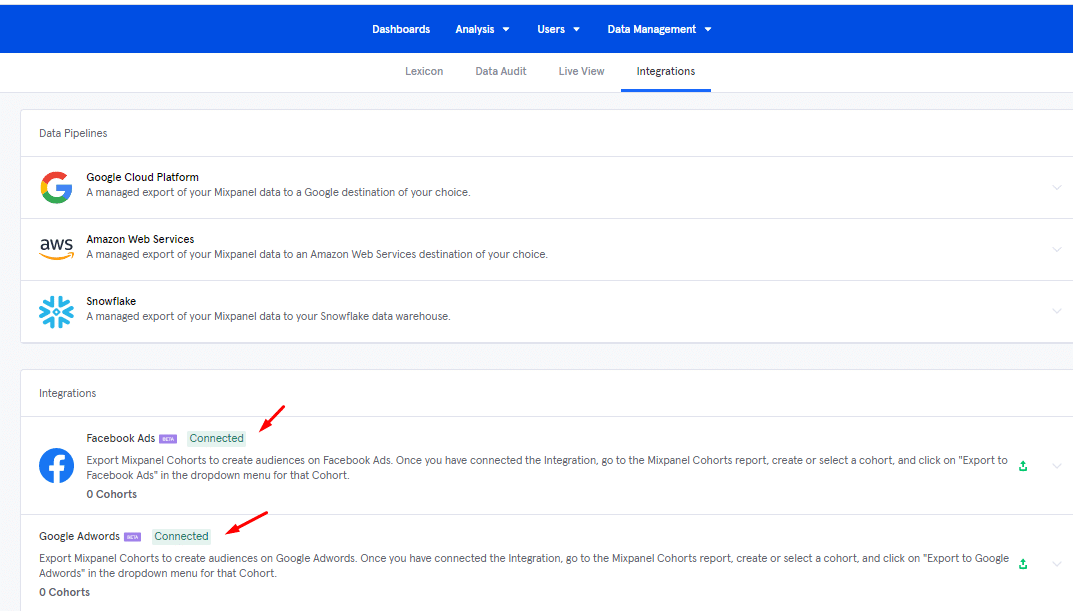Select the Integrations tab

pyautogui.click(x=666, y=71)
